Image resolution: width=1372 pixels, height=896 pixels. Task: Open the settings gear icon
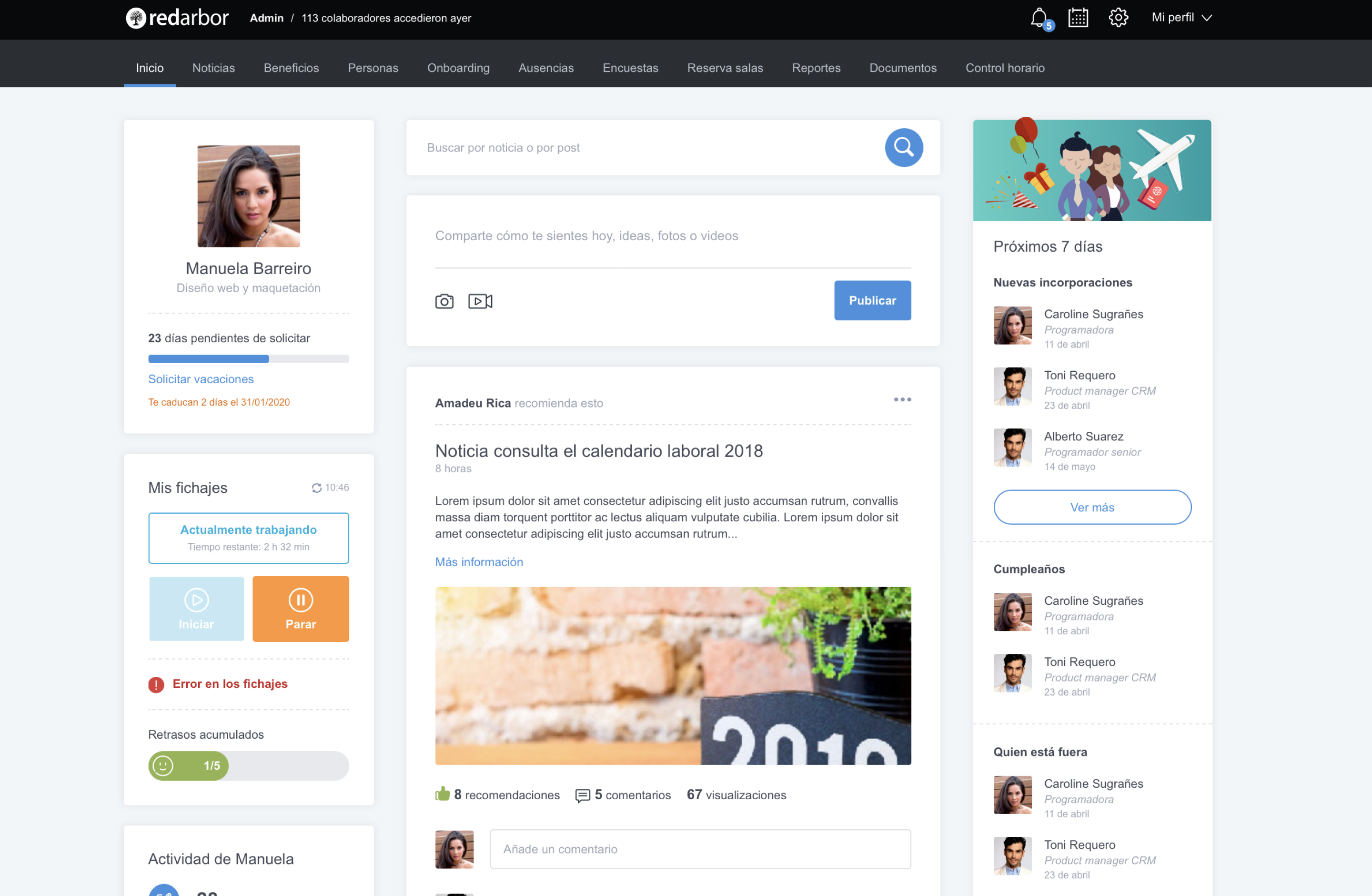[1118, 18]
